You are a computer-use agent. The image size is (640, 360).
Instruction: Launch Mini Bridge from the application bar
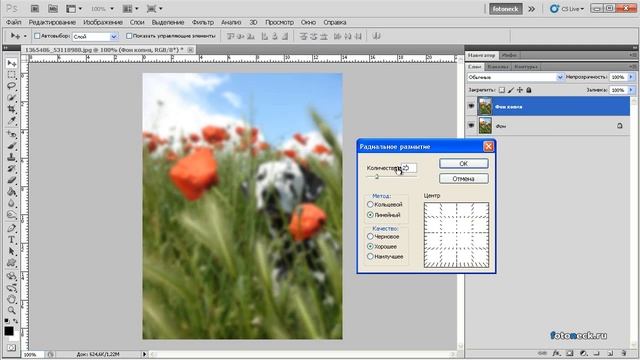pos(53,9)
